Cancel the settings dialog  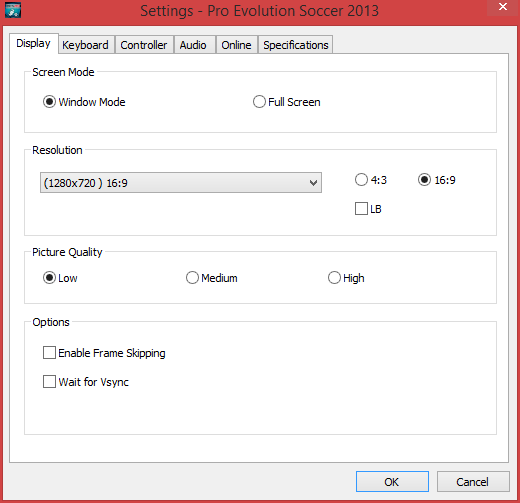click(x=473, y=482)
